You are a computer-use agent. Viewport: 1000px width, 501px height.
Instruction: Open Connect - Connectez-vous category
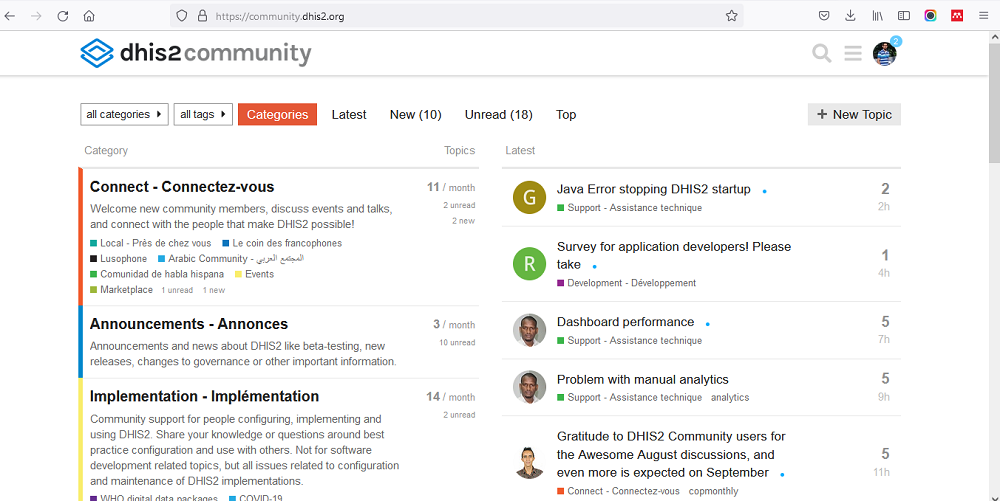182,187
